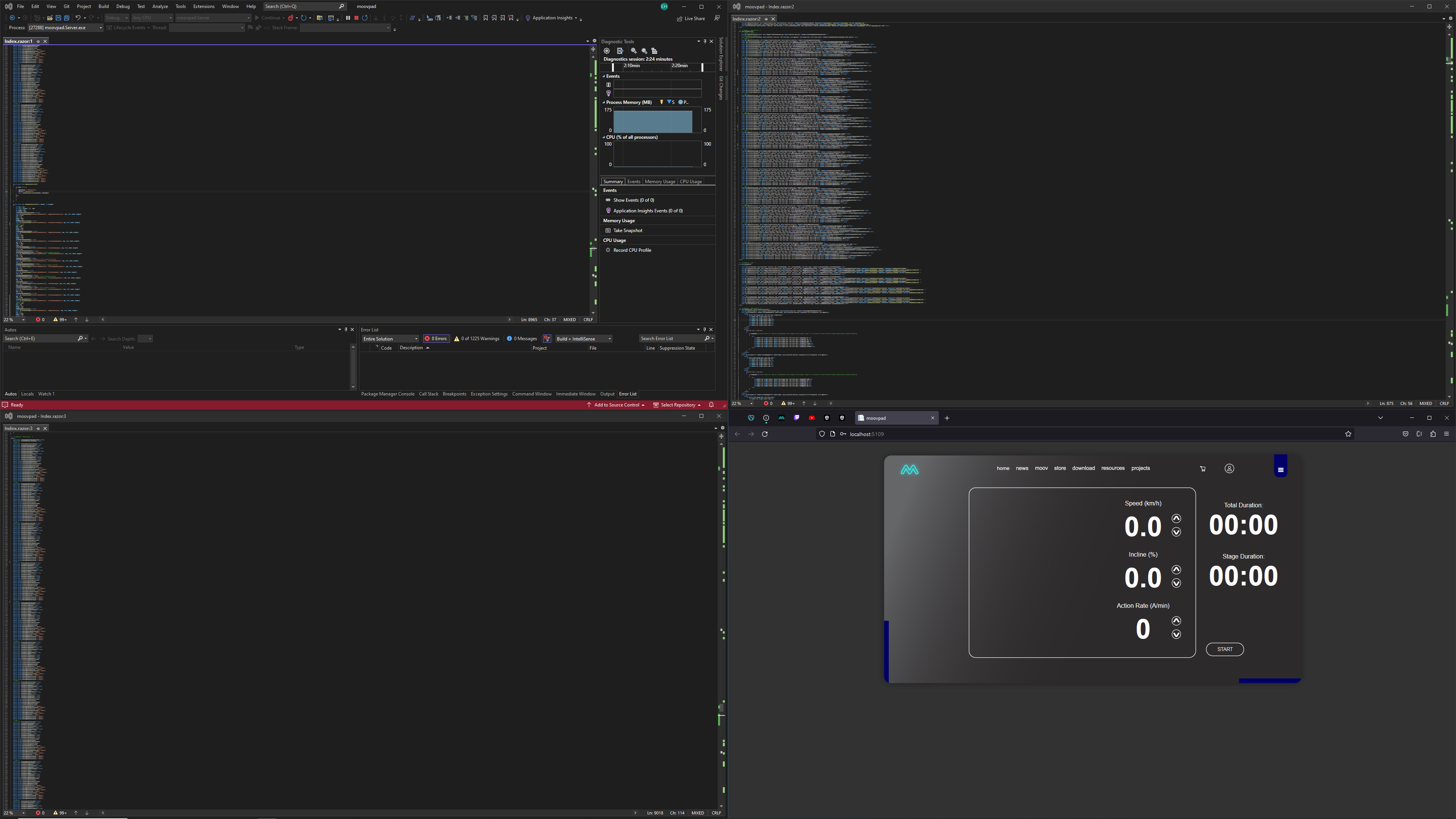Switch to the Locals tab
This screenshot has height=819, width=1456.
[x=27, y=394]
